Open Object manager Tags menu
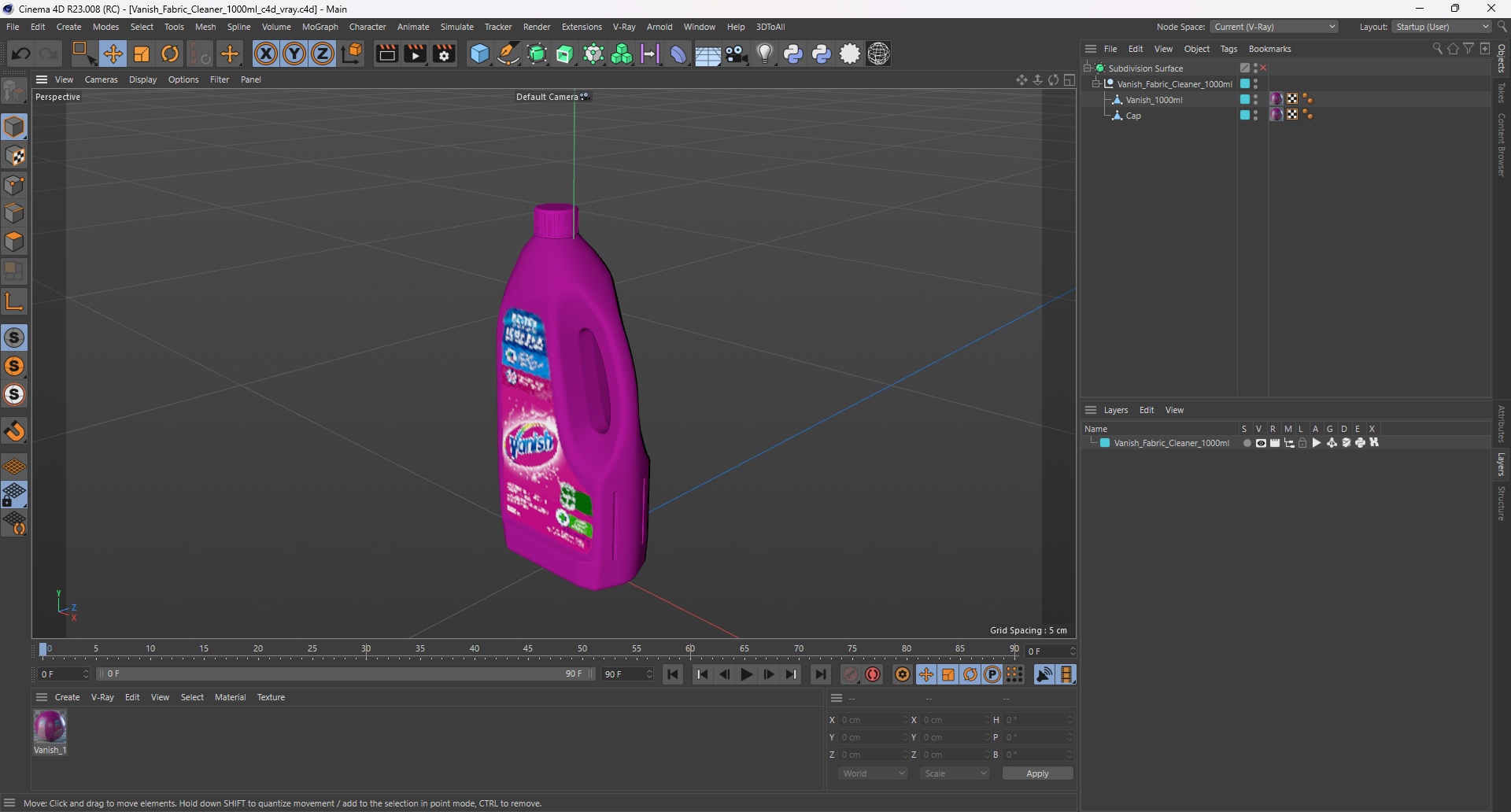This screenshot has width=1511, height=812. click(x=1228, y=49)
